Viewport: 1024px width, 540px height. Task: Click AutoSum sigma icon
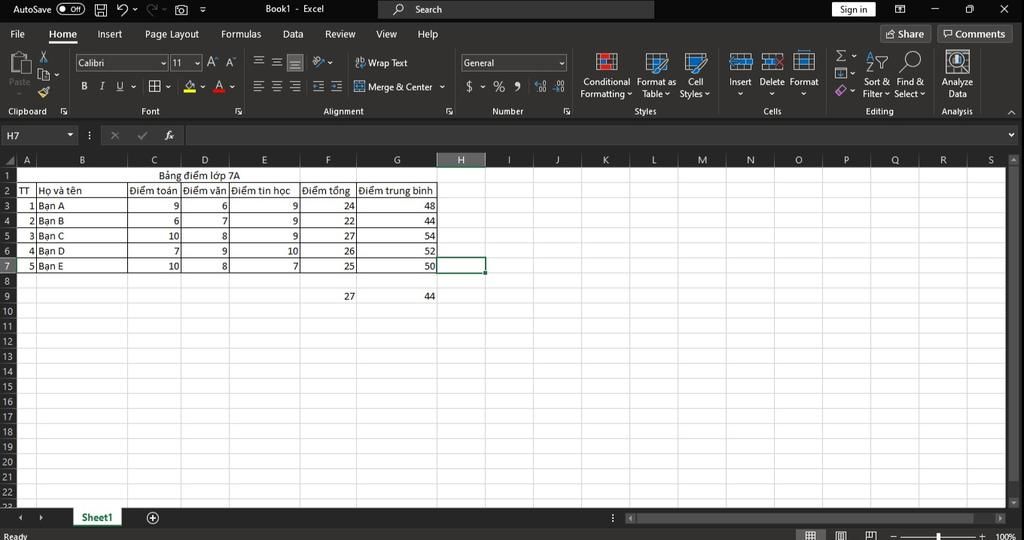[841, 56]
